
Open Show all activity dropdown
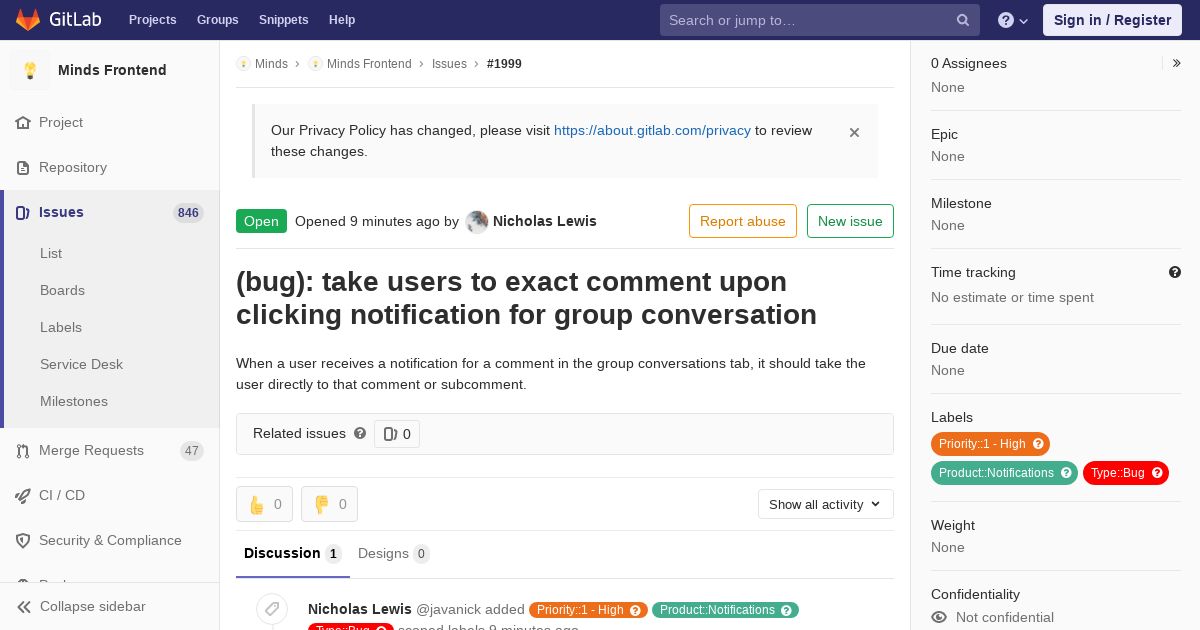[826, 504]
